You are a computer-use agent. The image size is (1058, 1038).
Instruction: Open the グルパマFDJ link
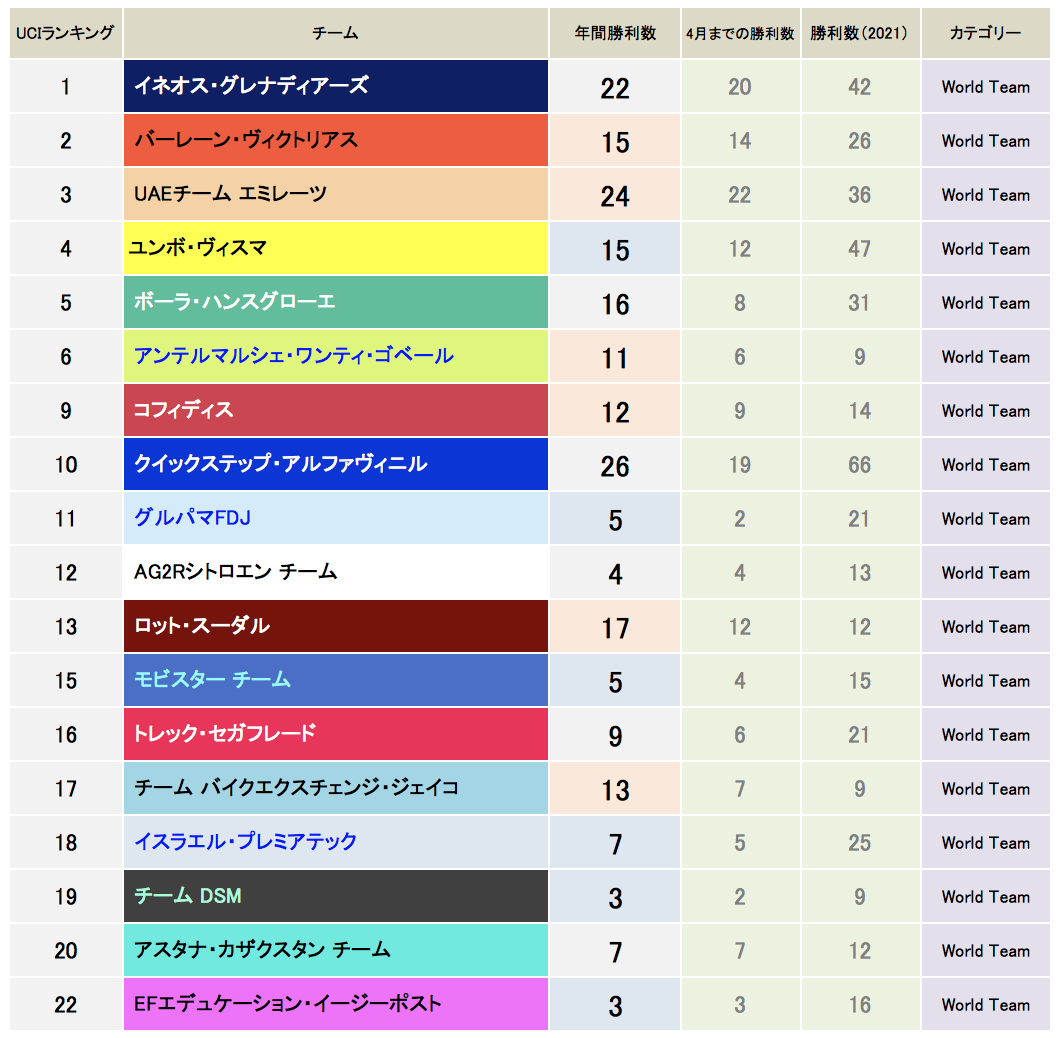192,518
